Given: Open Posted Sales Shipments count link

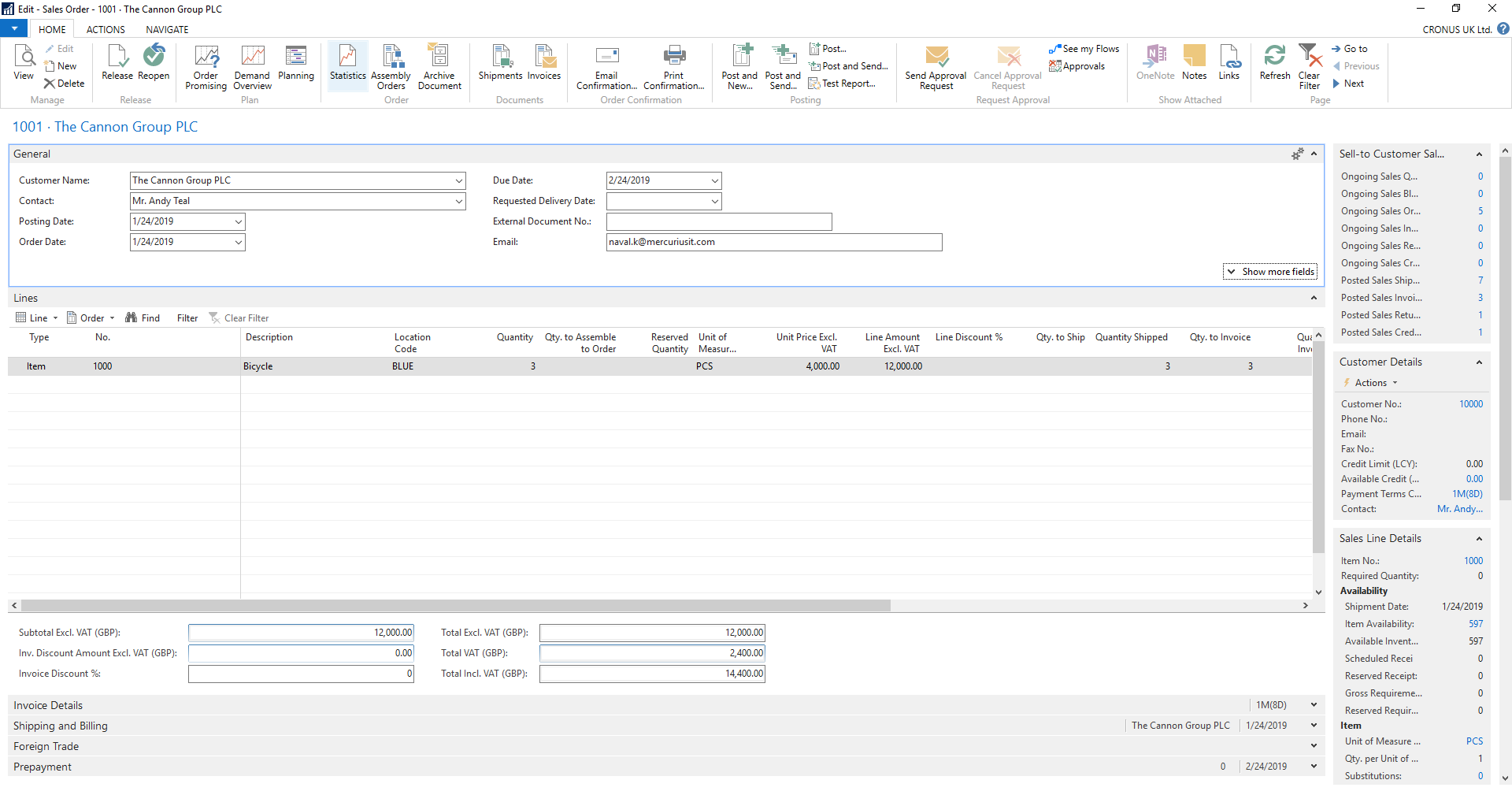Looking at the screenshot, I should point(1480,280).
